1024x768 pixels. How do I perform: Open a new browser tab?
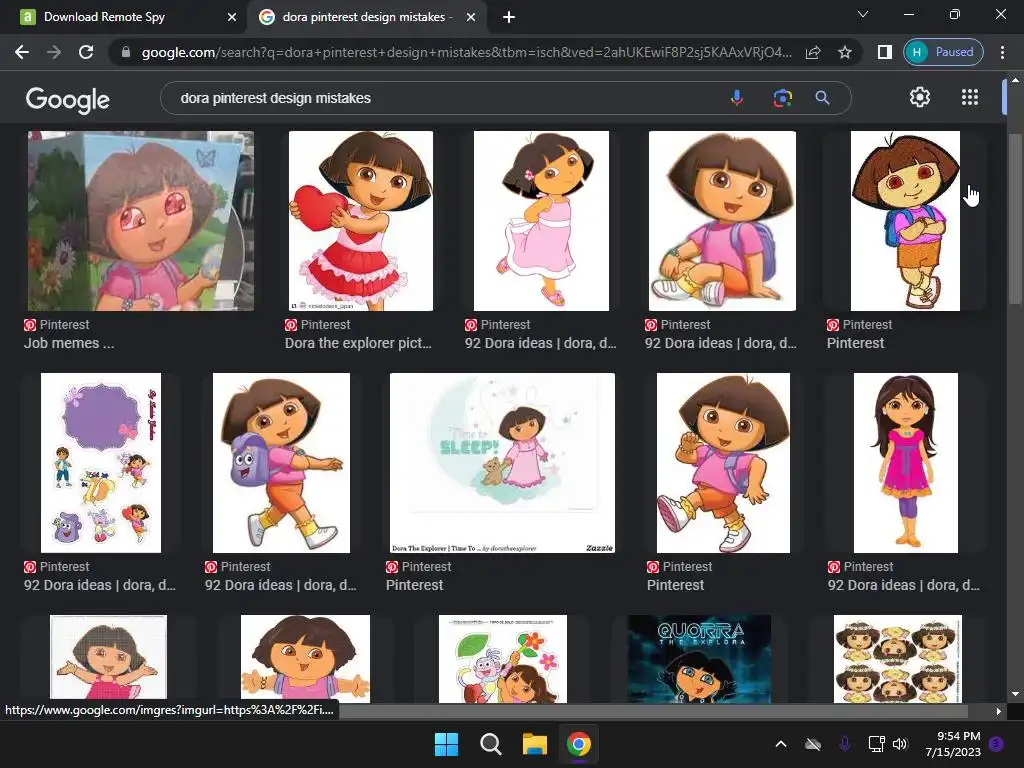[x=509, y=17]
